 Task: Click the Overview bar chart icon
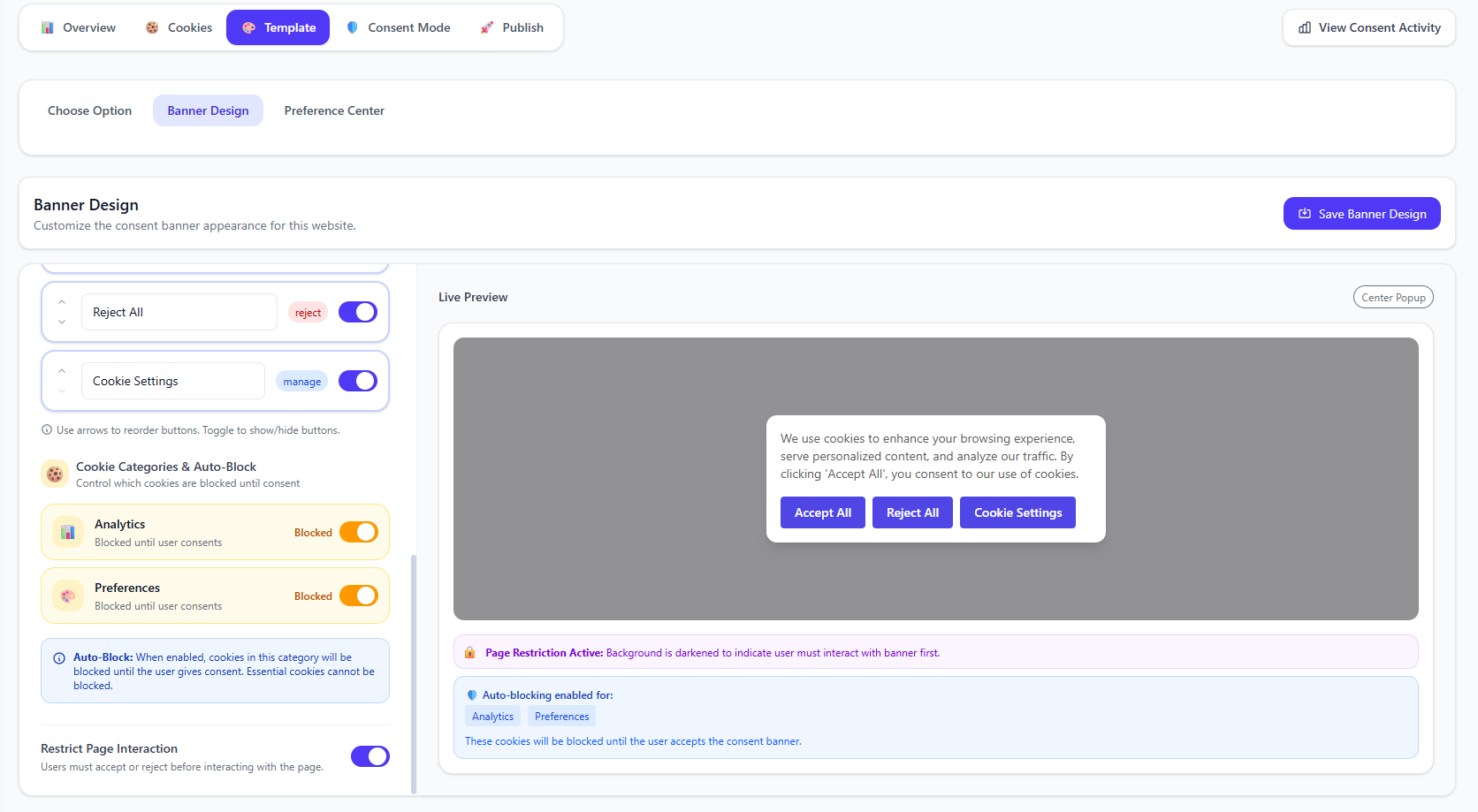[48, 28]
